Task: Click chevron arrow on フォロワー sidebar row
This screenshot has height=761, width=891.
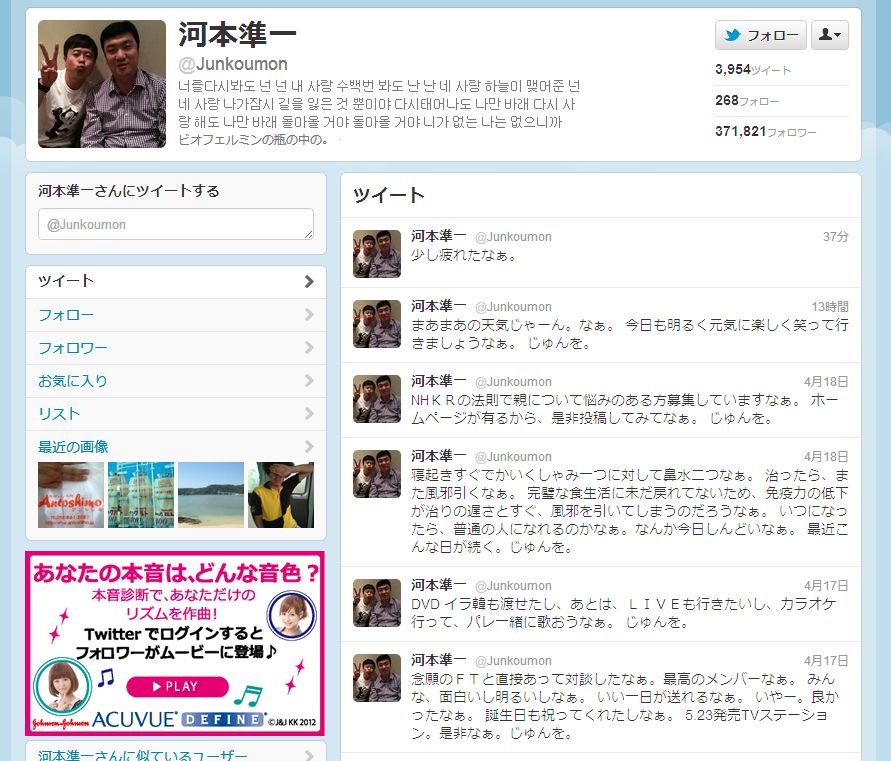Action: (x=309, y=347)
